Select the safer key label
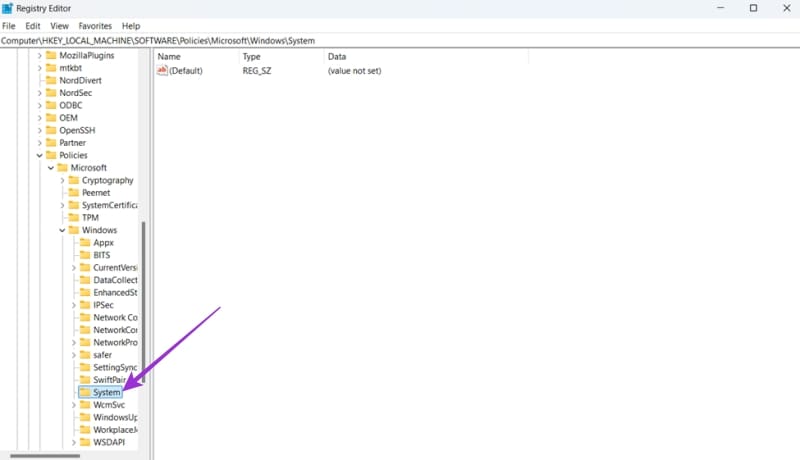The image size is (800, 460). coord(103,355)
